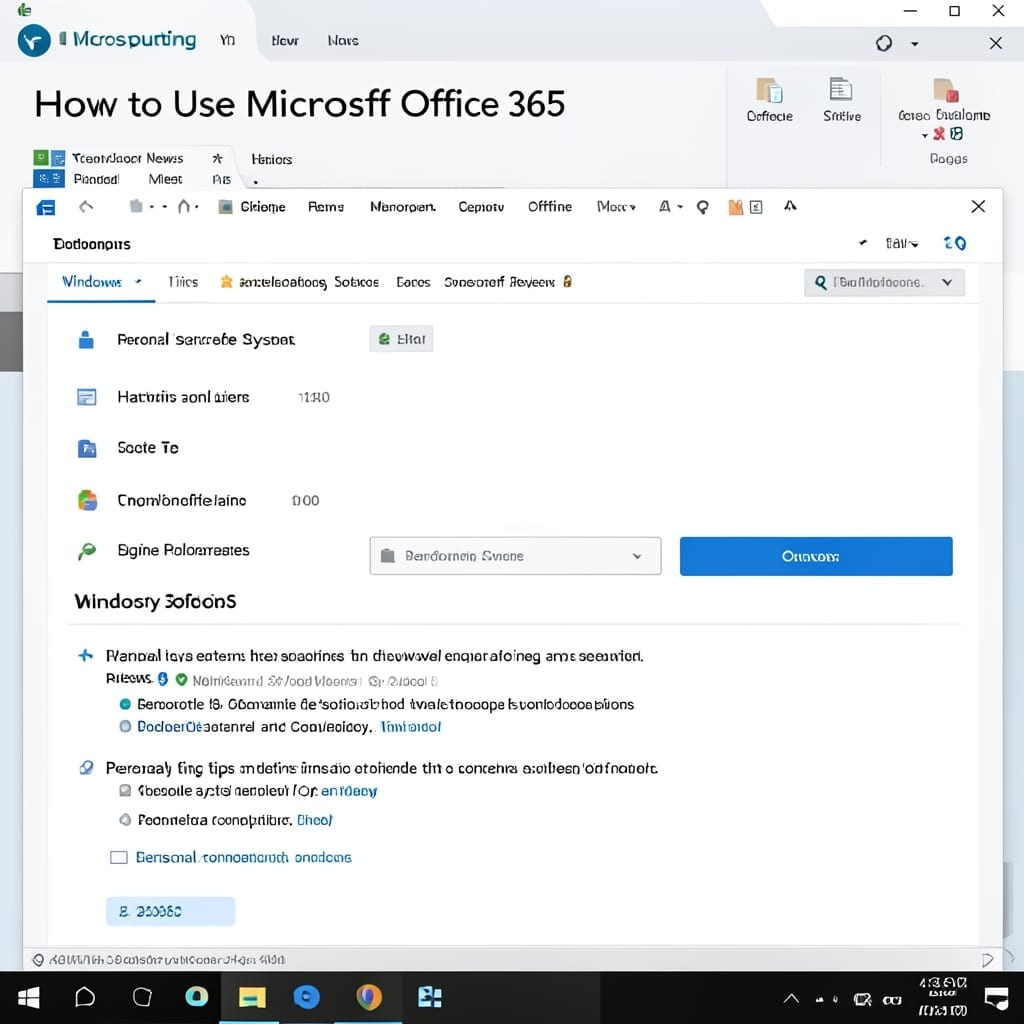Open the Orffocie icon in the ribbon
1024x1024 pixels.
pyautogui.click(x=769, y=91)
